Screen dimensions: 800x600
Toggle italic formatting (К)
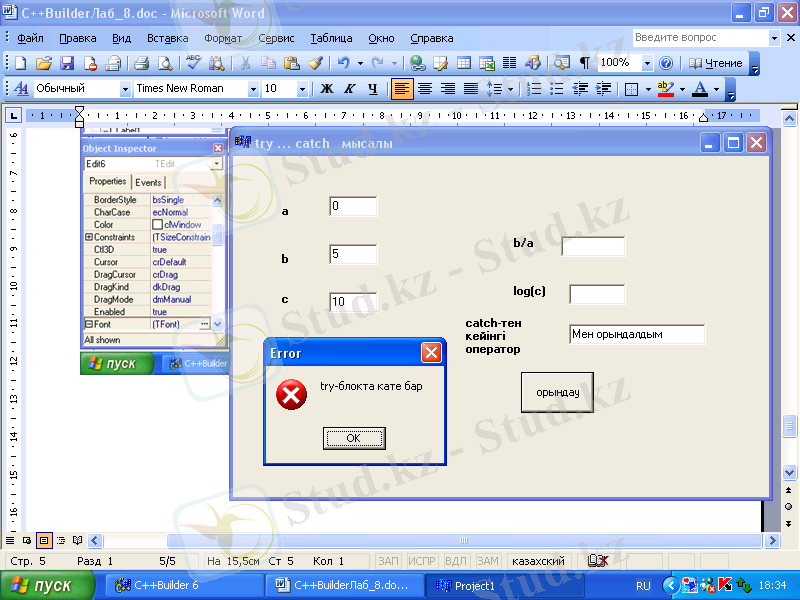pyautogui.click(x=349, y=89)
